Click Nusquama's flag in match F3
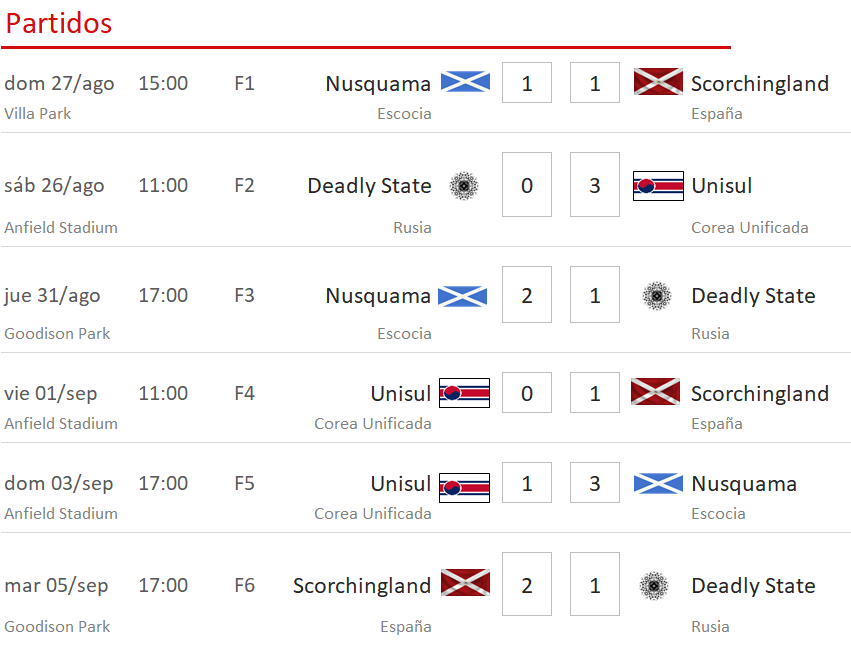The height and width of the screenshot is (667, 851). point(462,296)
